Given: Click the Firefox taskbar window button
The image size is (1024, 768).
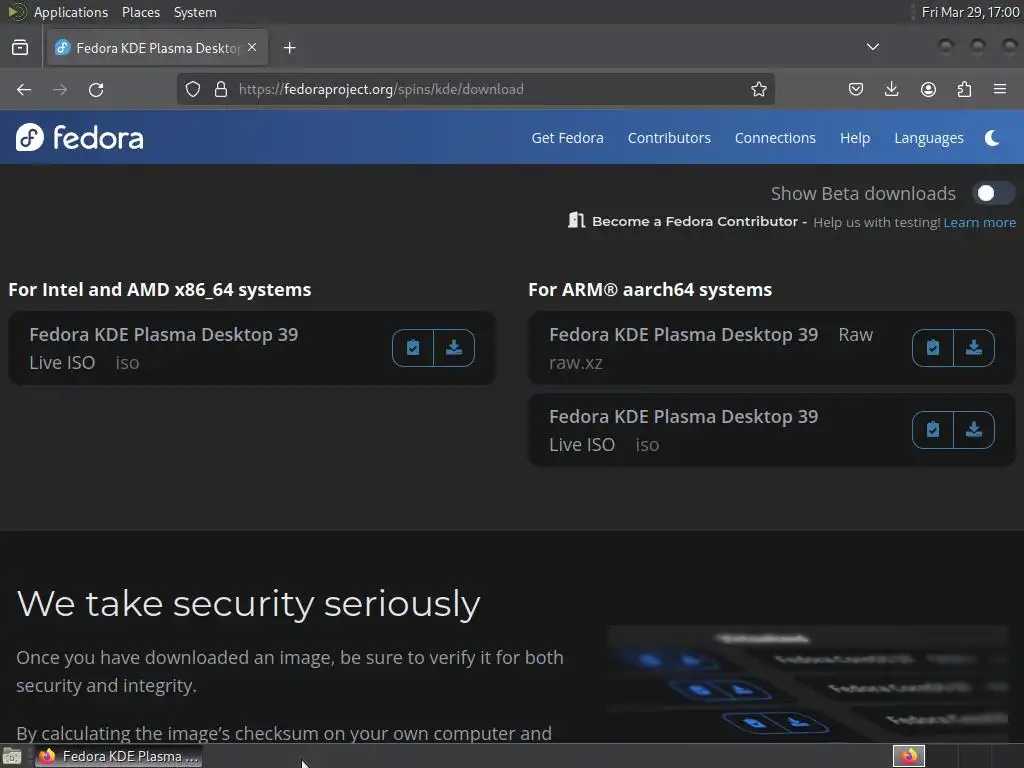Looking at the screenshot, I should pos(118,756).
